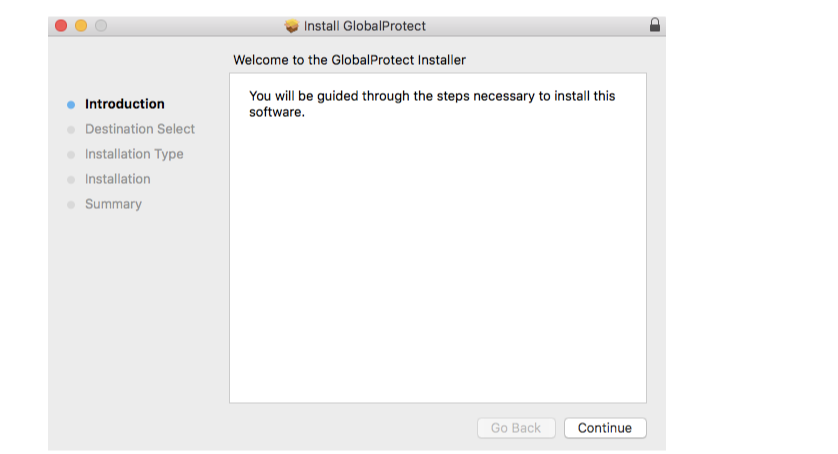
Task: Click the package icon beside window title
Action: tap(292, 26)
